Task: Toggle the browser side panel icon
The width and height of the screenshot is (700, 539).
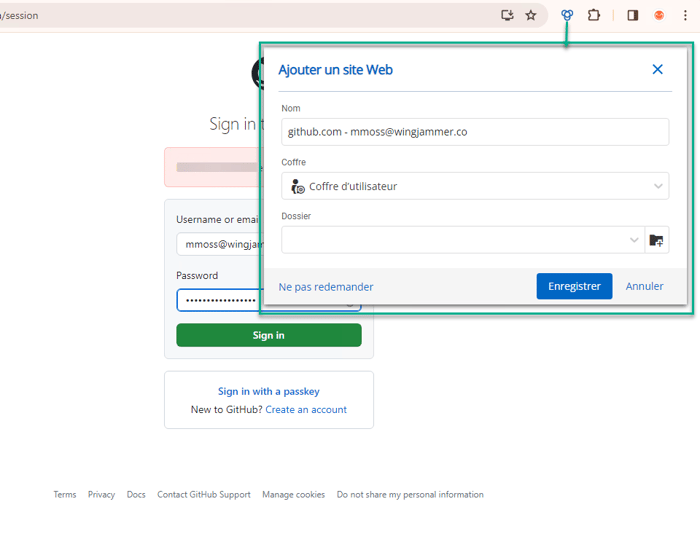Action: click(x=633, y=15)
